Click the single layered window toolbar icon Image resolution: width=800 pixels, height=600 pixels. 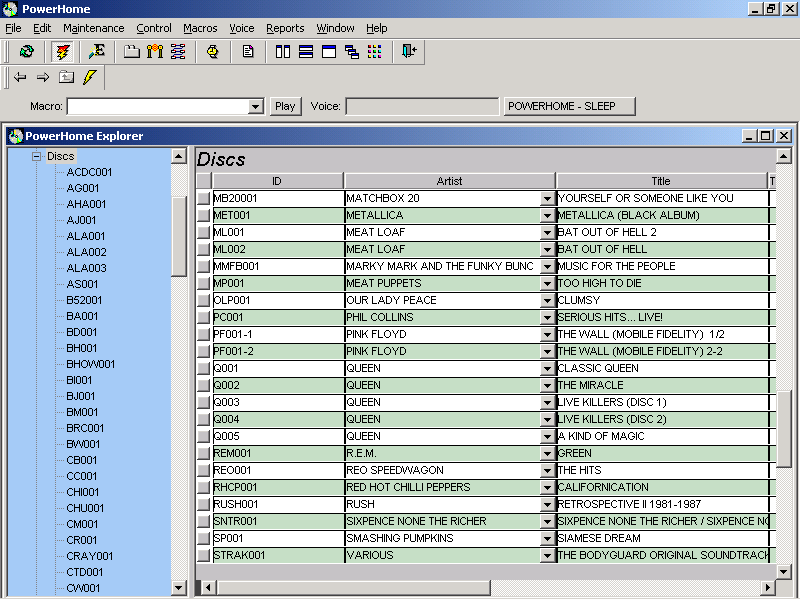click(x=329, y=51)
